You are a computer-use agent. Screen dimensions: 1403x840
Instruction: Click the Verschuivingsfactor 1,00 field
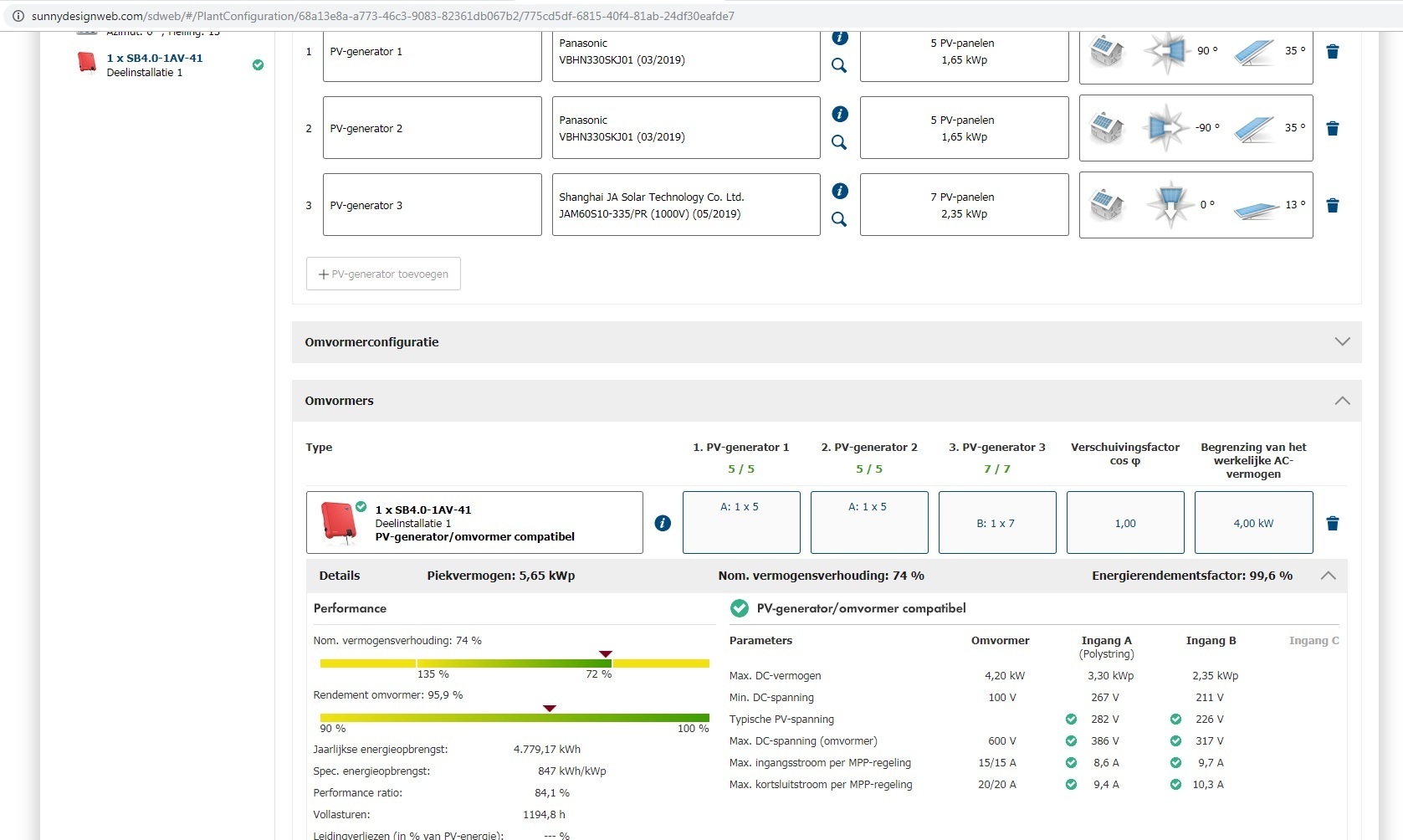[x=1125, y=523]
